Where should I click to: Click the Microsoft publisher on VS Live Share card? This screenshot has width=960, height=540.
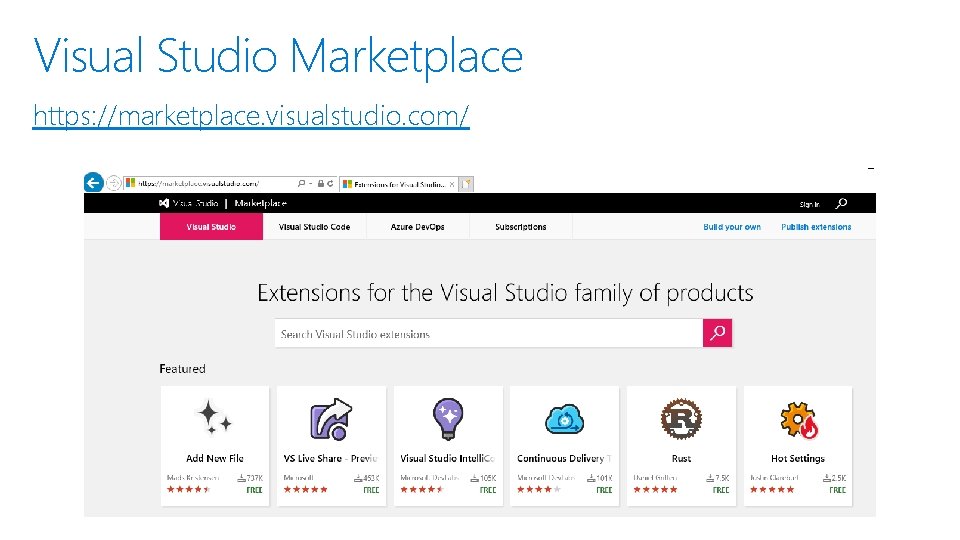299,478
